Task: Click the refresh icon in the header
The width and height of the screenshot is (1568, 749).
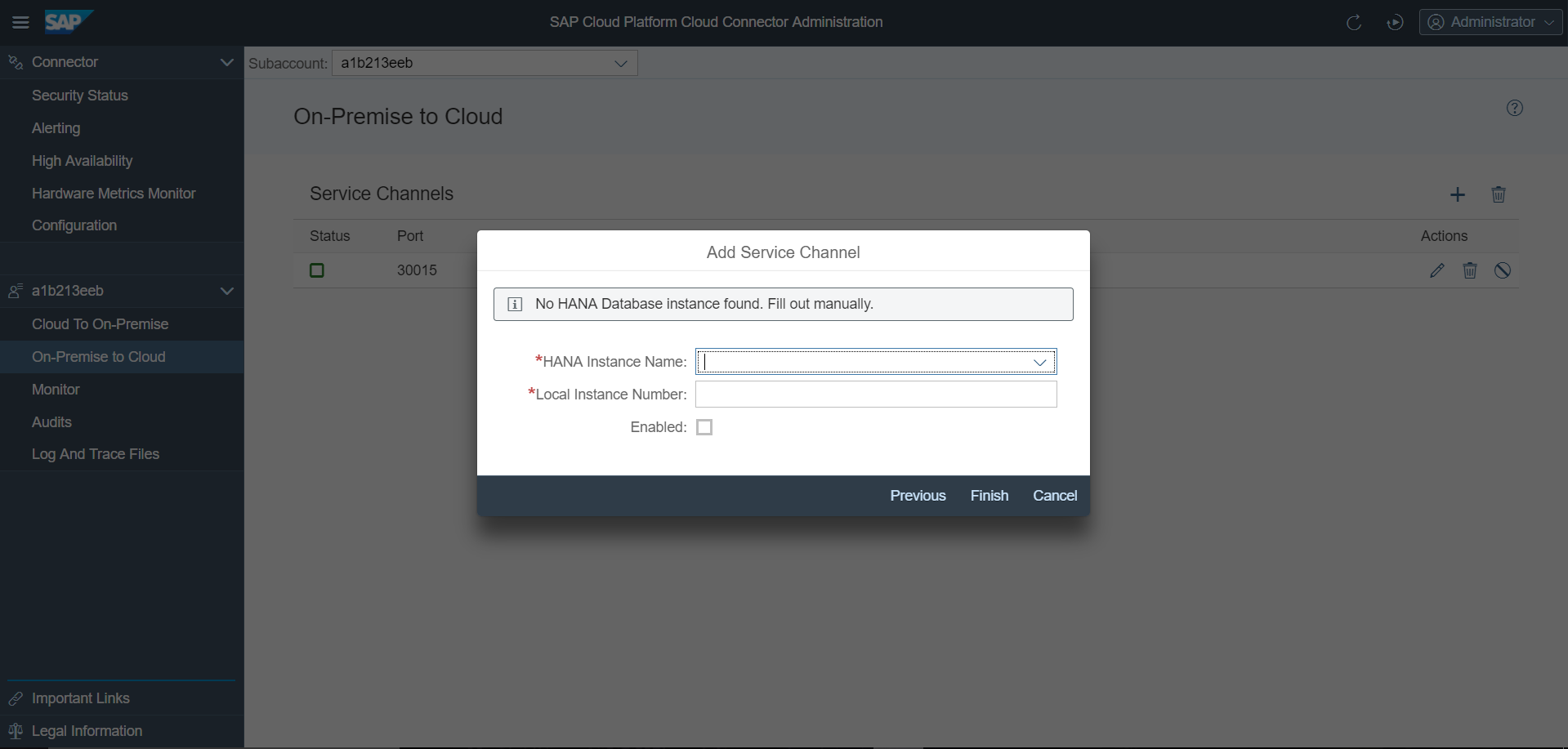Action: point(1354,23)
